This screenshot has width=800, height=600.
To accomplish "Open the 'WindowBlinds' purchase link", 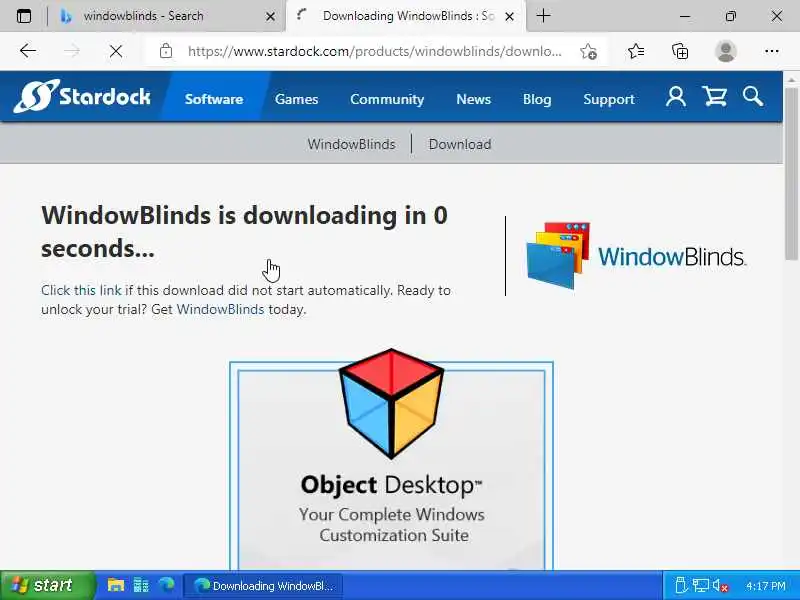I will 220,309.
